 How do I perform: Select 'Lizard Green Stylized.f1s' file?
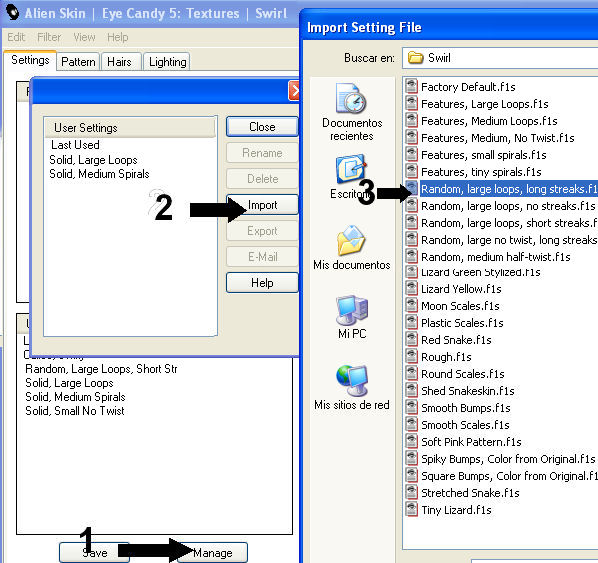click(x=481, y=272)
